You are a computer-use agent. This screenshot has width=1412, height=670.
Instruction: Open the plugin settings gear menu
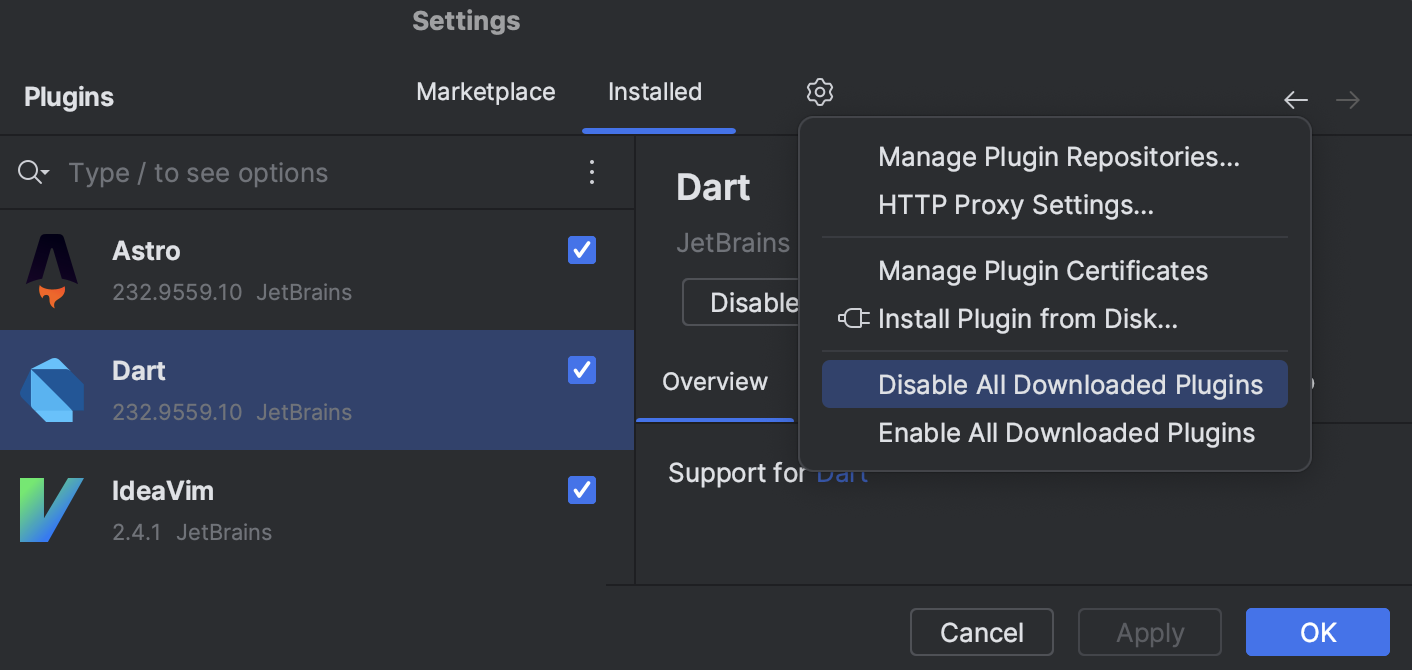tap(819, 91)
